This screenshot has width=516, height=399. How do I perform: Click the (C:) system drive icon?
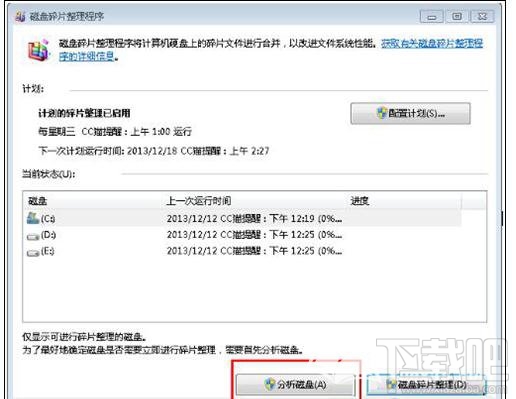(x=33, y=218)
